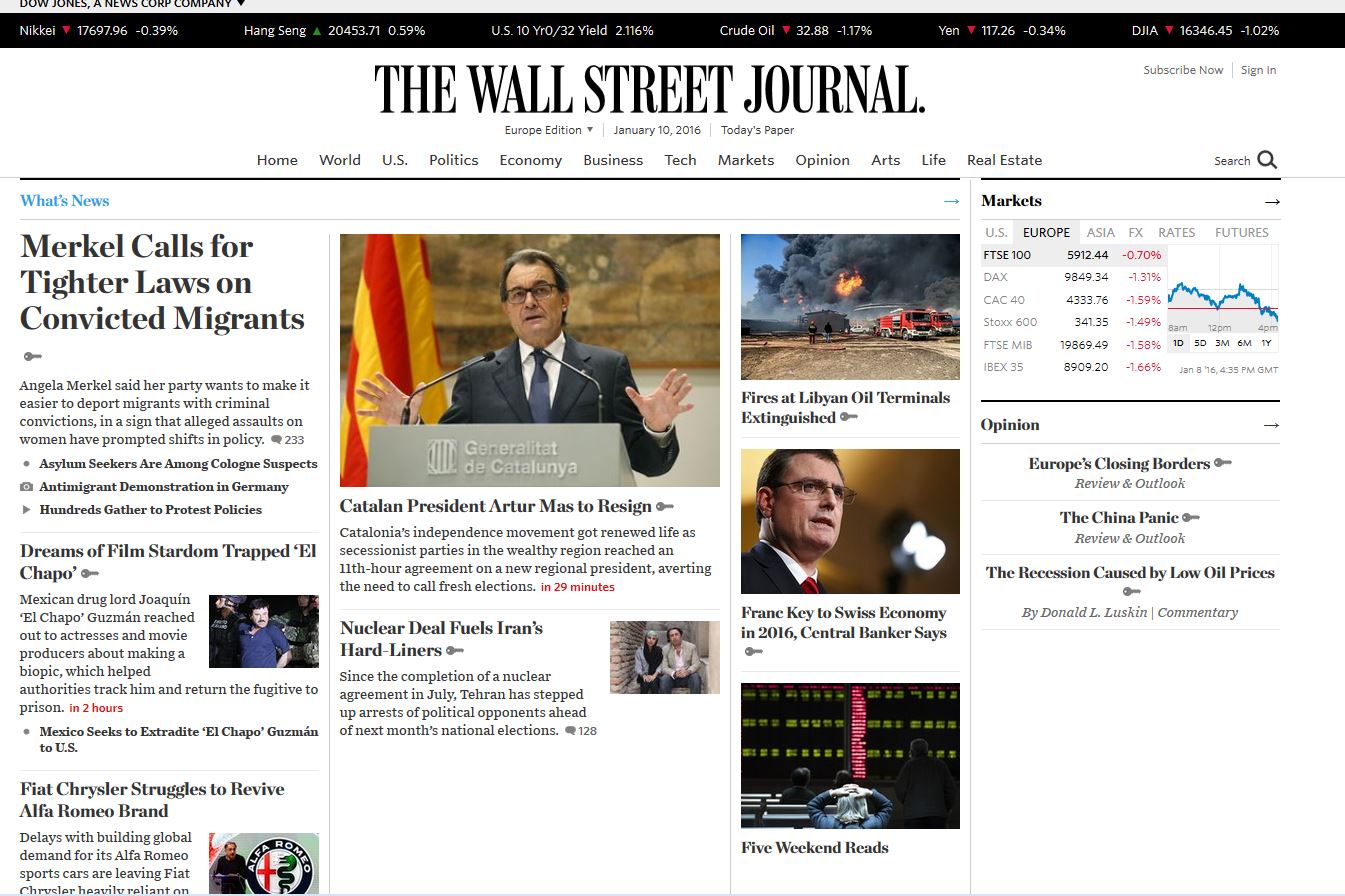Open Catalan President Artur Mas headline
The width and height of the screenshot is (1345, 896).
coord(496,506)
